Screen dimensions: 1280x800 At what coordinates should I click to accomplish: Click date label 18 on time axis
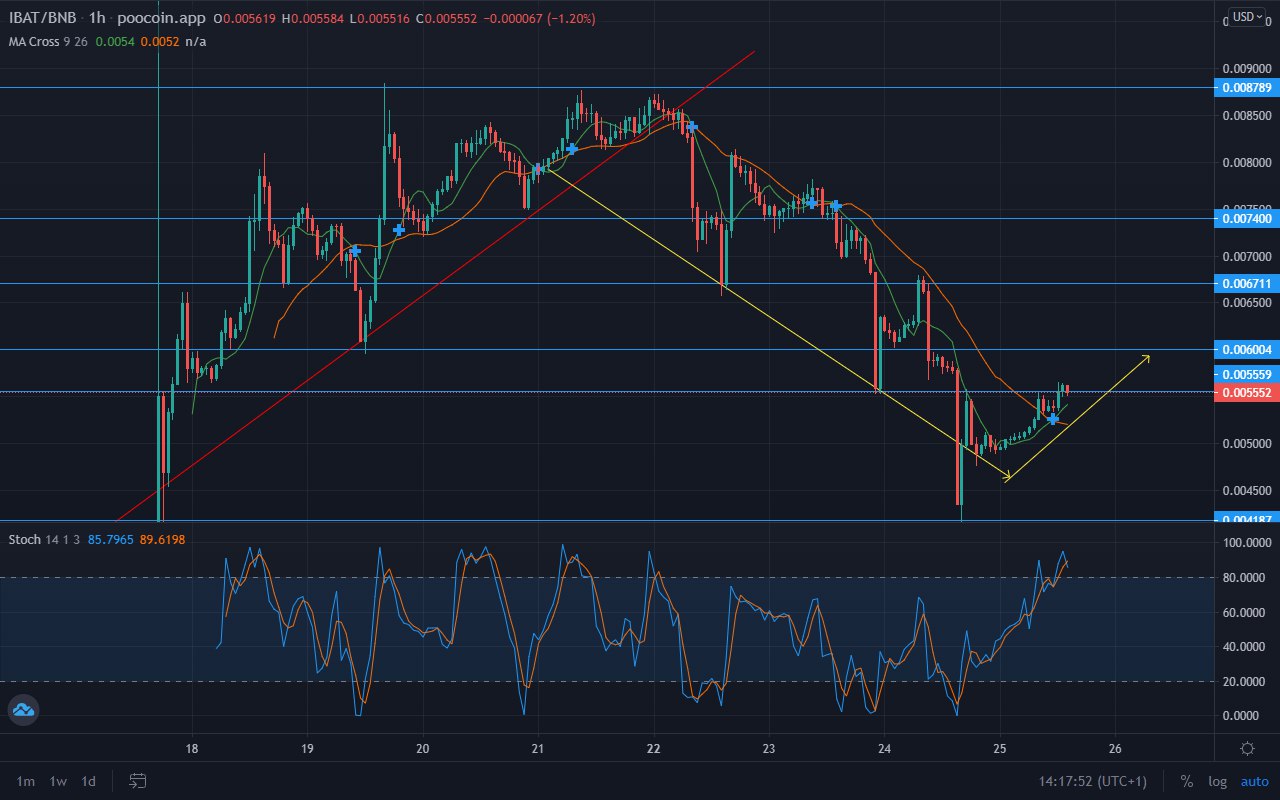pos(192,748)
